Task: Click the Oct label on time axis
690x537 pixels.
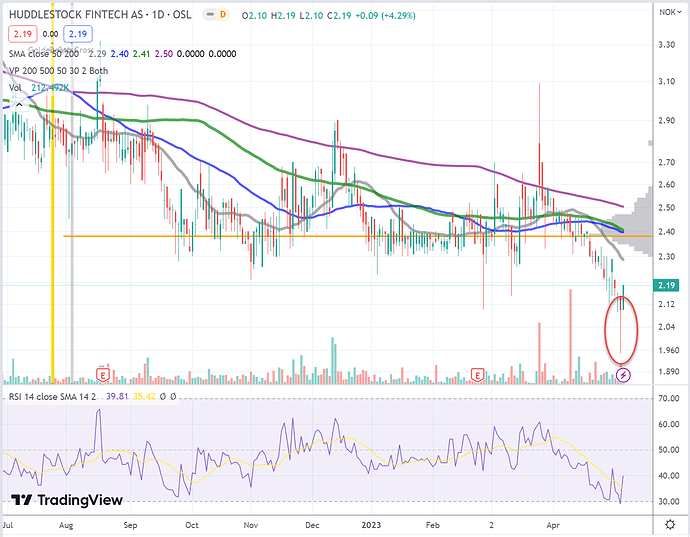Action: (192, 525)
